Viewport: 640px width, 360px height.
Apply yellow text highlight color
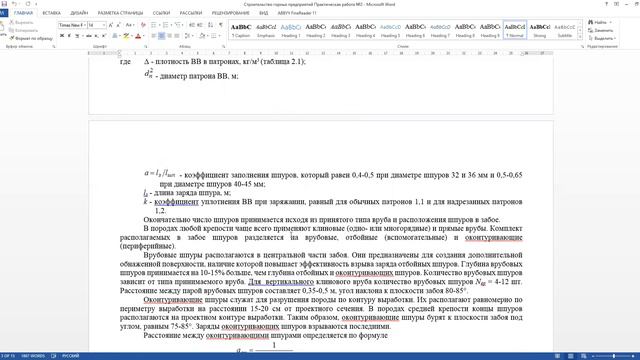coord(127,36)
